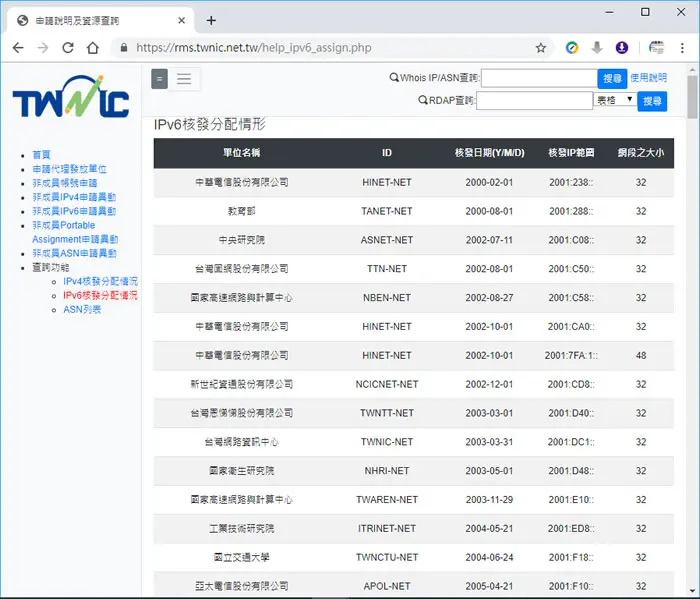Select ASN列表 sidebar item
Viewport: 700px width, 599px height.
tap(82, 309)
